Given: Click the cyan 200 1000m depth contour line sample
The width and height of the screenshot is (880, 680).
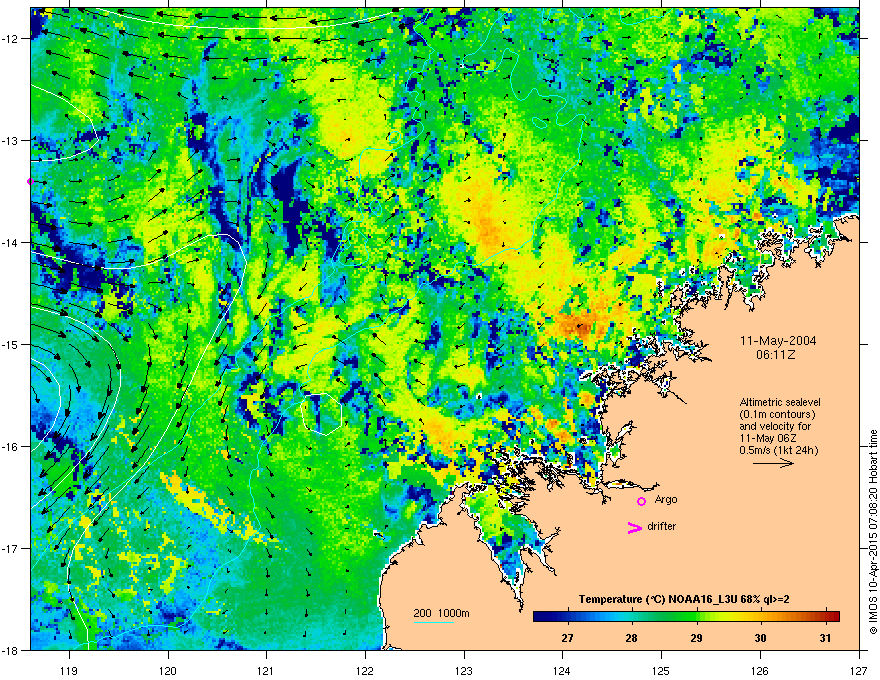Looking at the screenshot, I should coord(433,622).
